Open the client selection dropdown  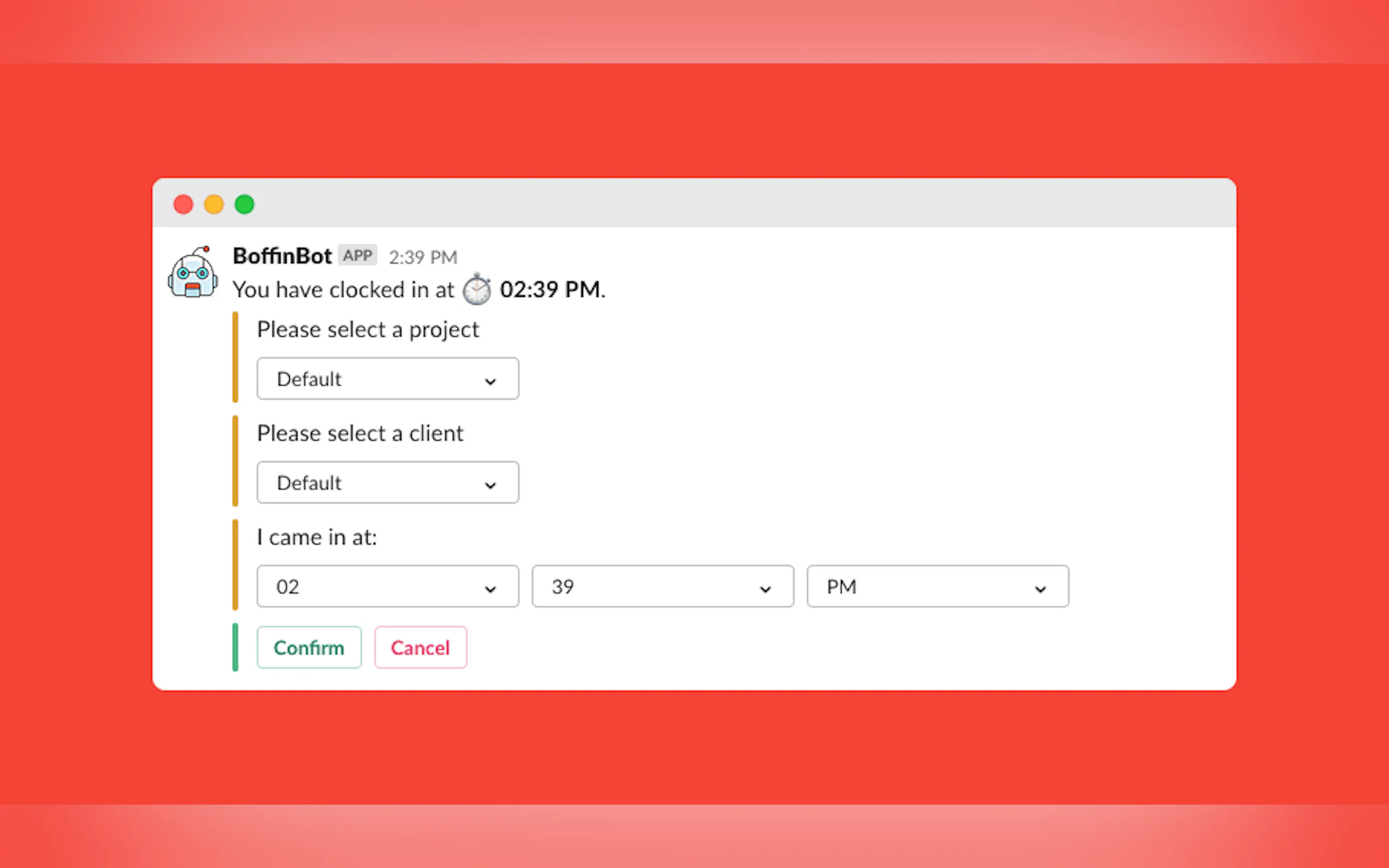[388, 483]
